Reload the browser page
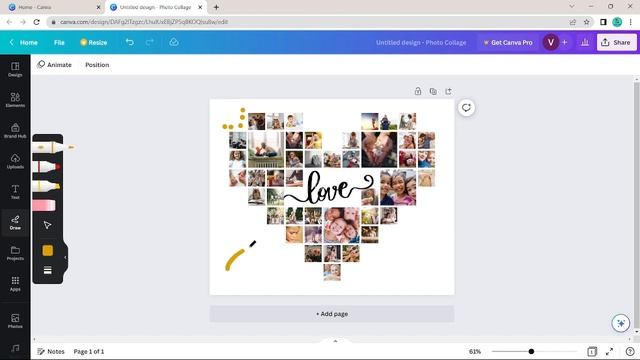Screen dimensions: 640x360 coord(36,22)
